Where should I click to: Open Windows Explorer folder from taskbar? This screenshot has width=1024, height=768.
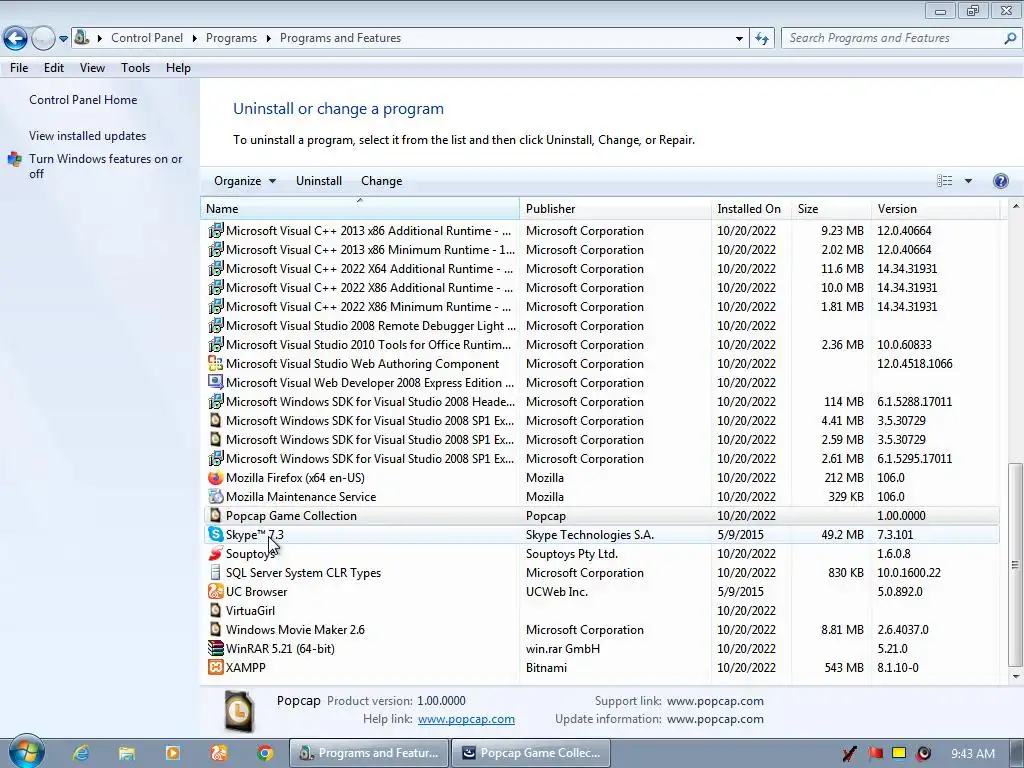127,753
